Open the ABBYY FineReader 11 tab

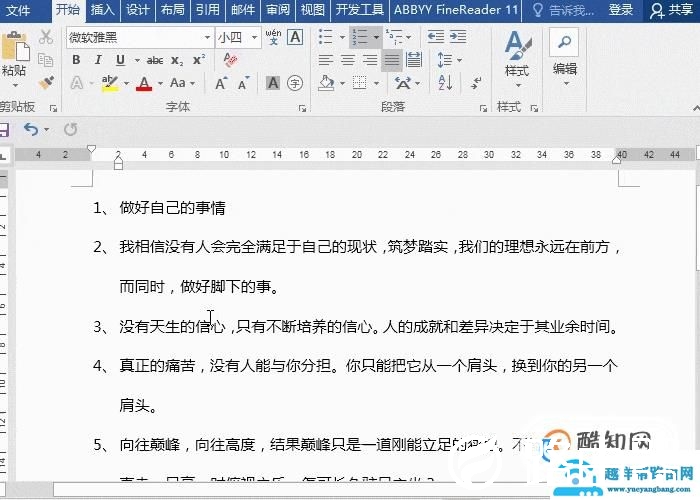coord(456,10)
